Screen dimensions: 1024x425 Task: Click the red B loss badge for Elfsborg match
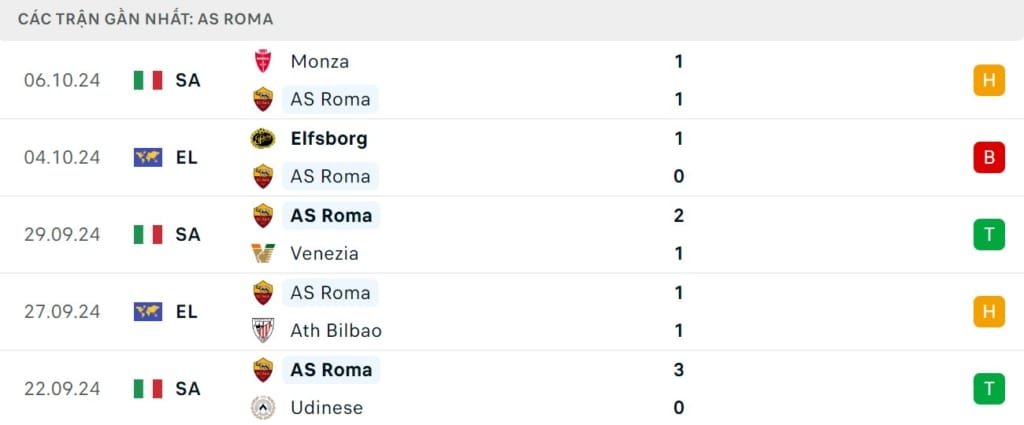click(x=988, y=157)
